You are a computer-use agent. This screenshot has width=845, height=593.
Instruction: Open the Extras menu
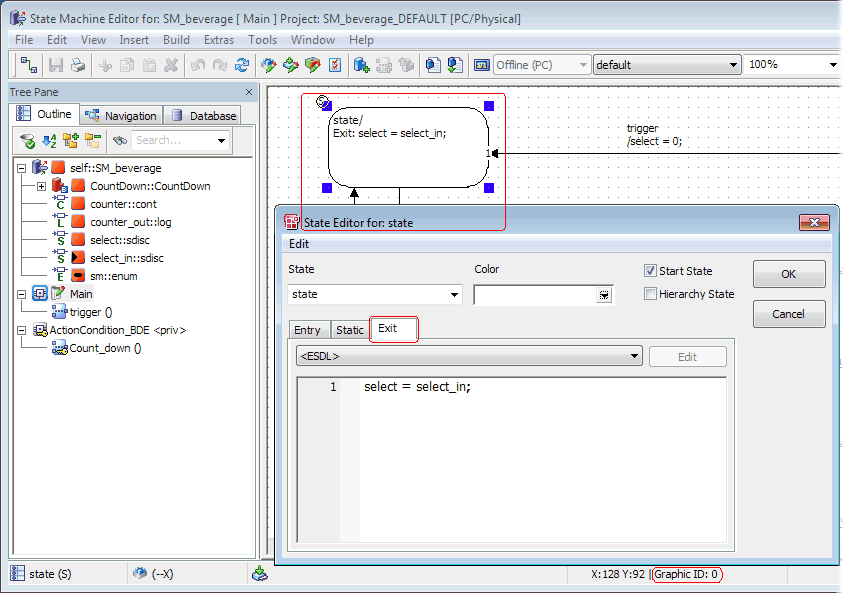pos(219,40)
